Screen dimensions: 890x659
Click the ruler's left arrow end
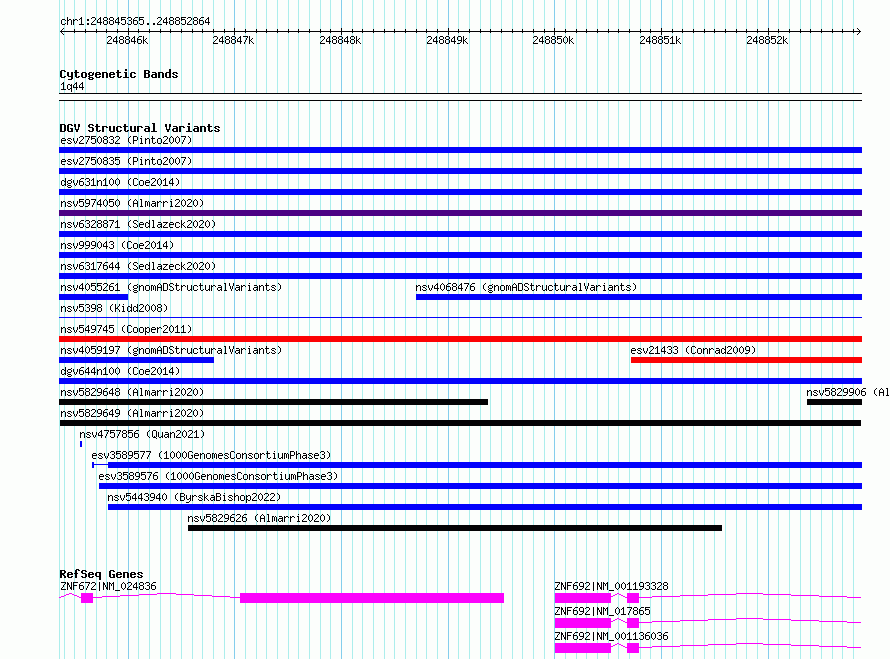coord(62,32)
